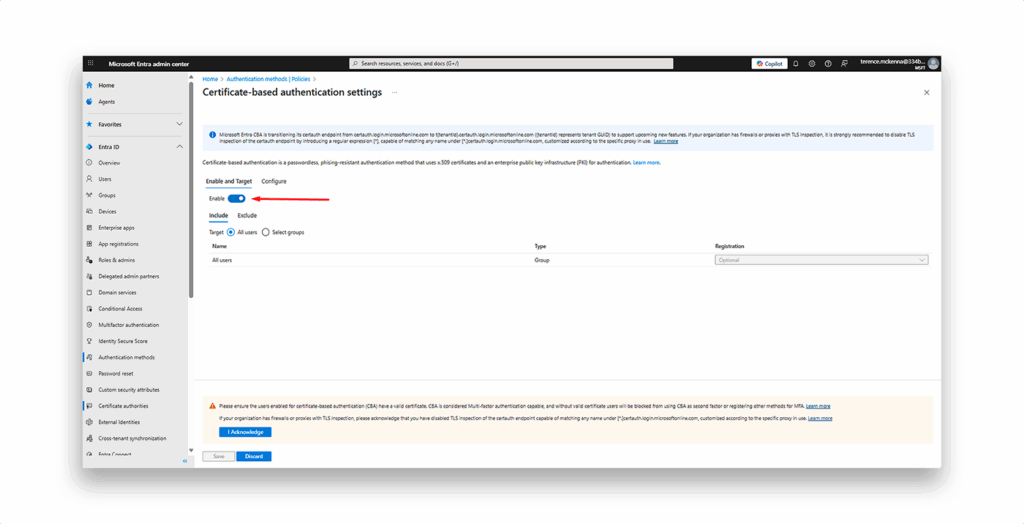This screenshot has height=524, width=1024.
Task: Click the Cross-tenant synchronization icon
Action: point(89,438)
